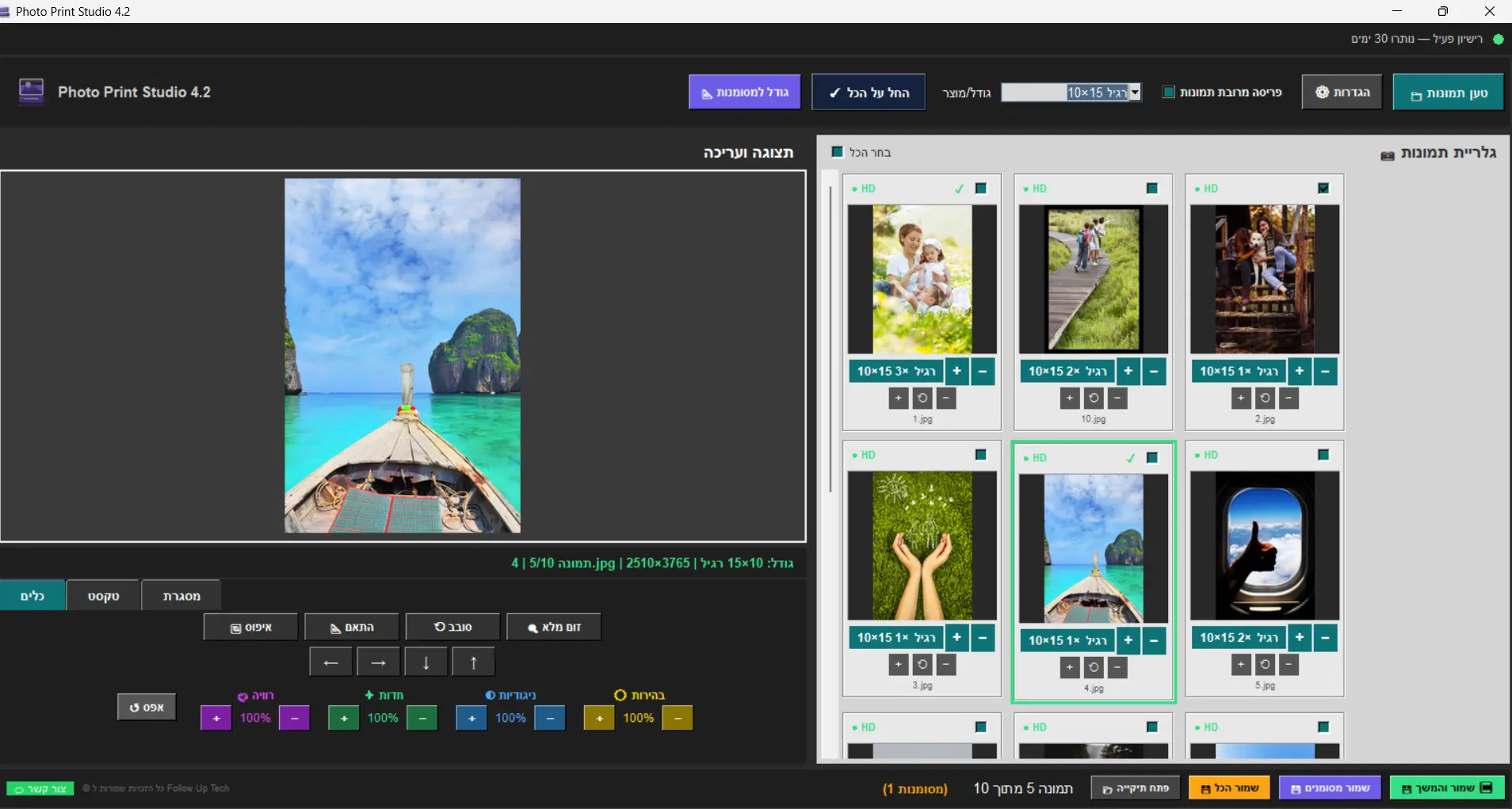Move the preview image up with the up arrow
This screenshot has width=1512, height=809.
click(x=473, y=662)
